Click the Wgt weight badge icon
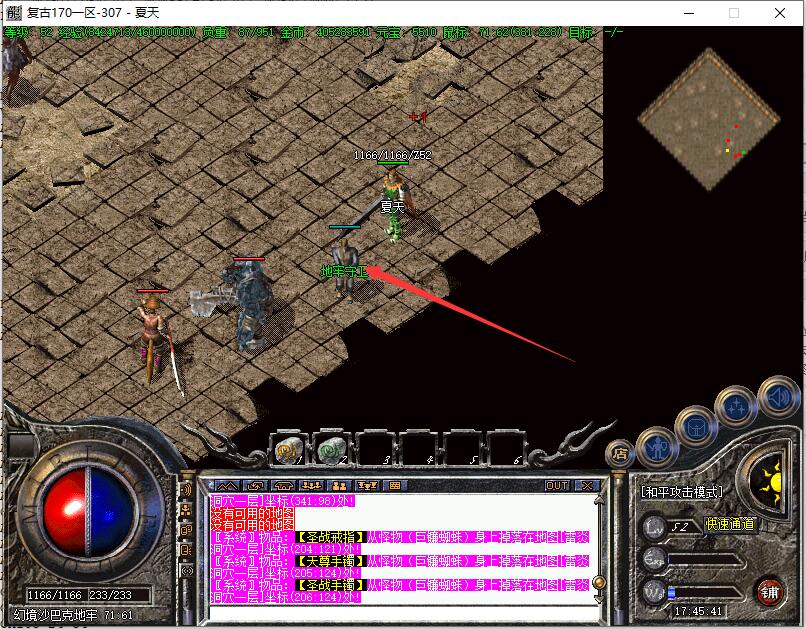 point(654,591)
